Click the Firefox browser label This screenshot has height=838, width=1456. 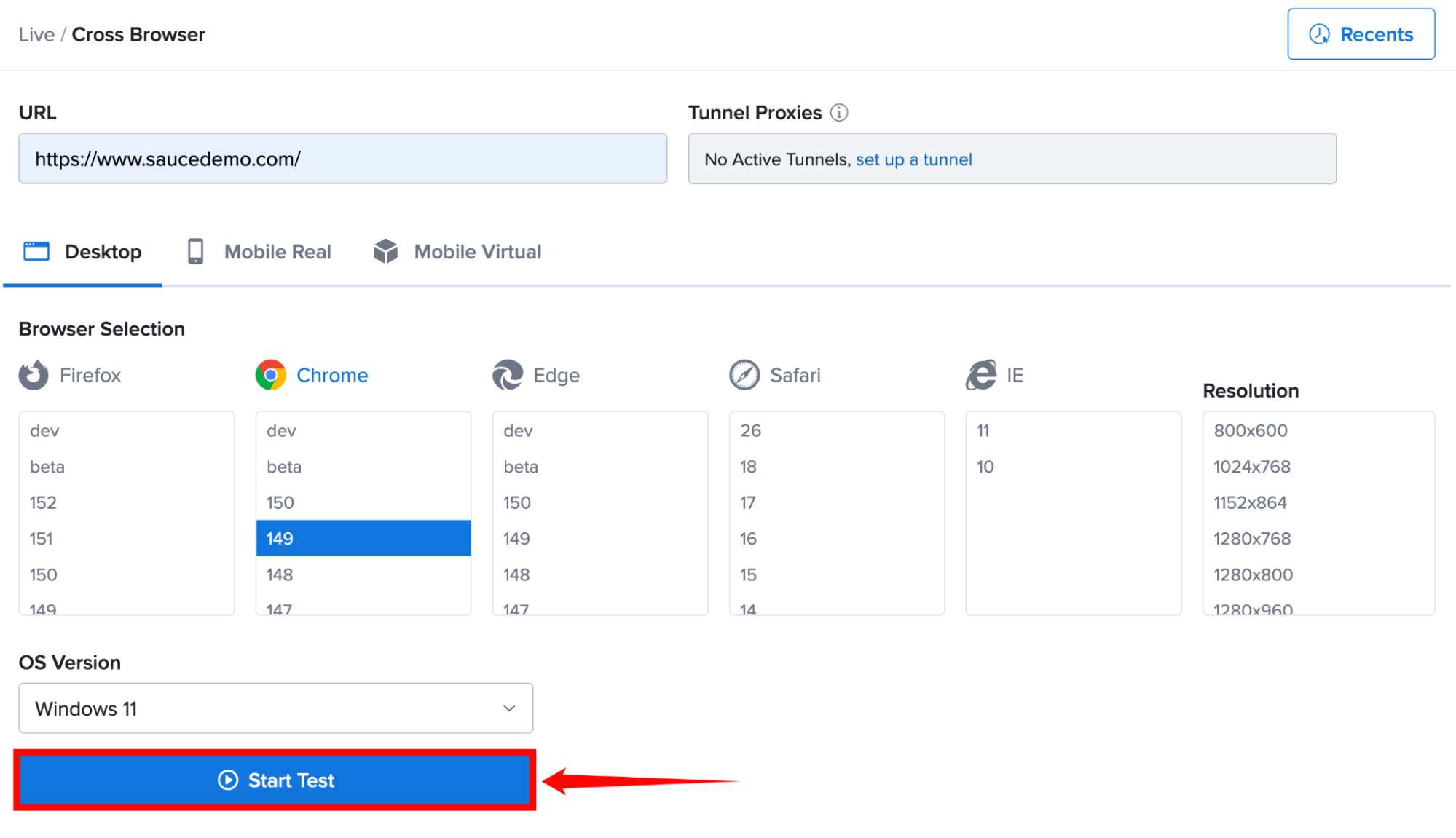click(90, 375)
